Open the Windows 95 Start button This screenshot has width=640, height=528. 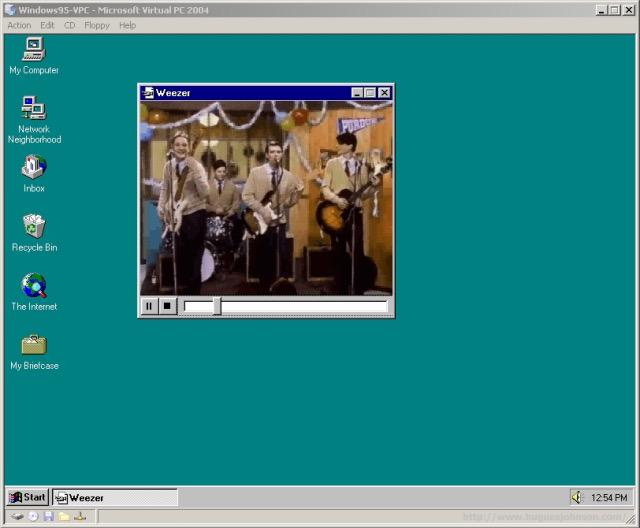click(x=28, y=497)
